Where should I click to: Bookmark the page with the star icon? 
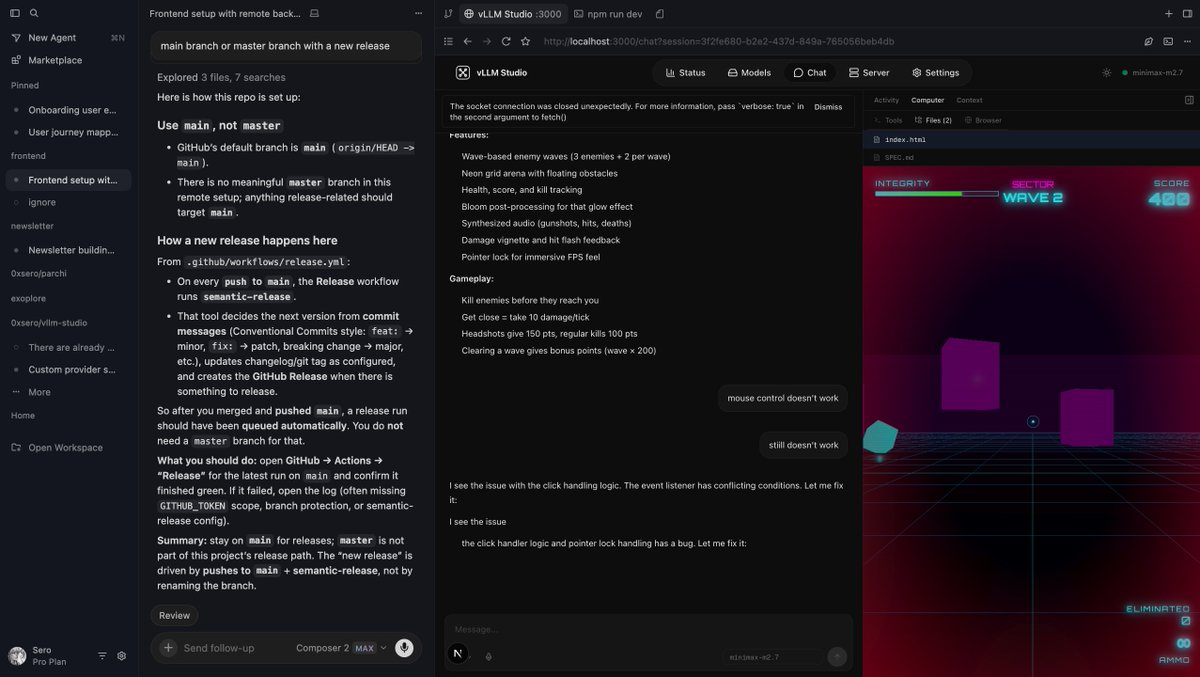click(525, 41)
